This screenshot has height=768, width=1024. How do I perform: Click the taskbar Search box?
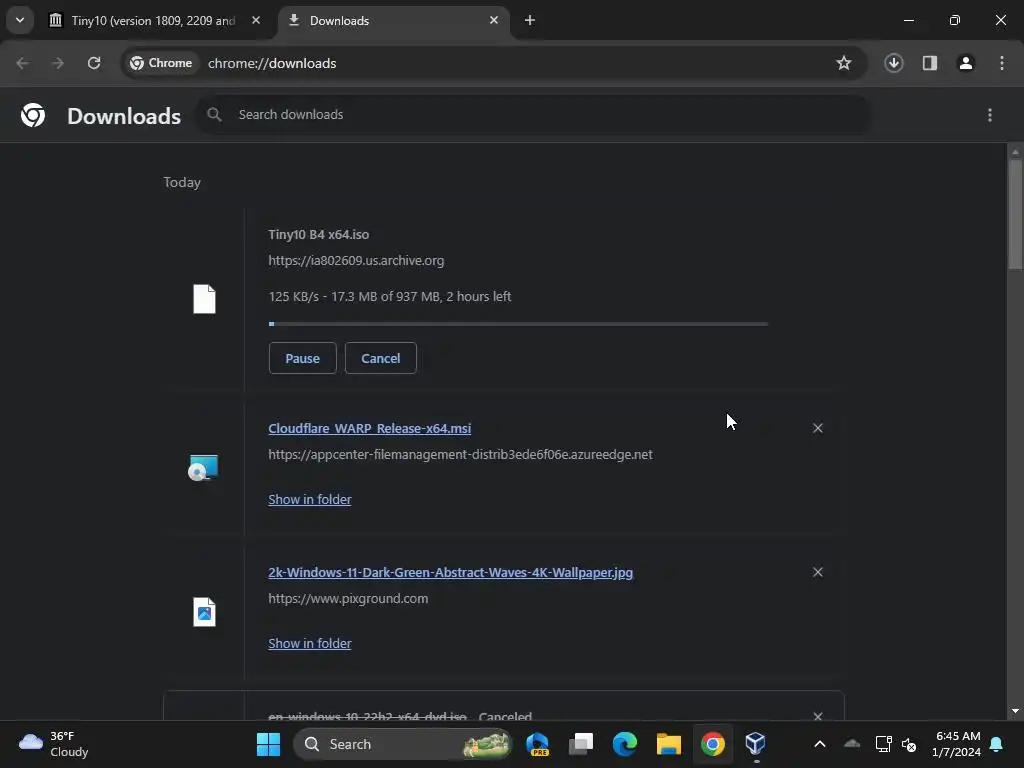(403, 744)
